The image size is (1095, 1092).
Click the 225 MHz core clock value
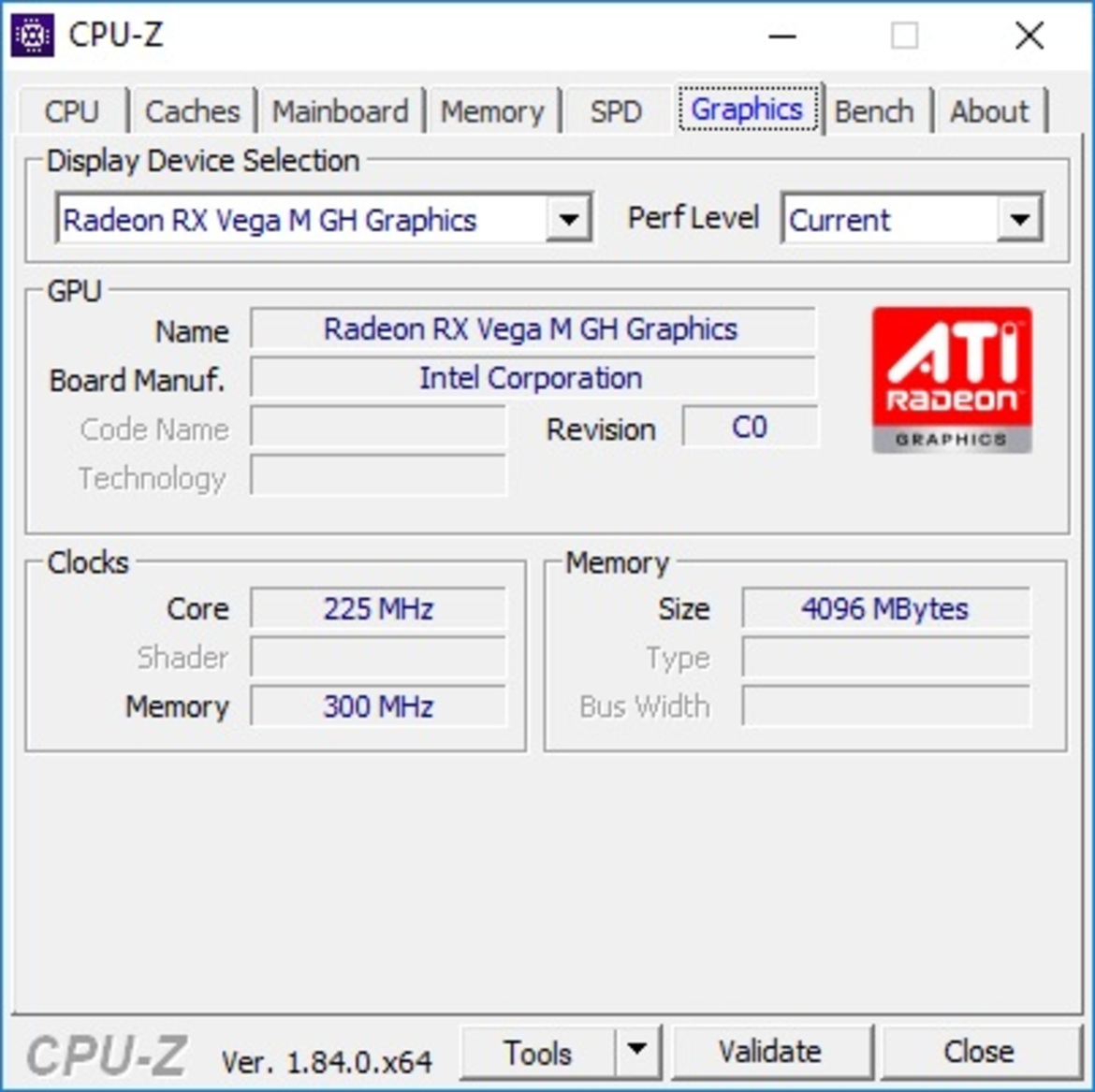[x=378, y=608]
